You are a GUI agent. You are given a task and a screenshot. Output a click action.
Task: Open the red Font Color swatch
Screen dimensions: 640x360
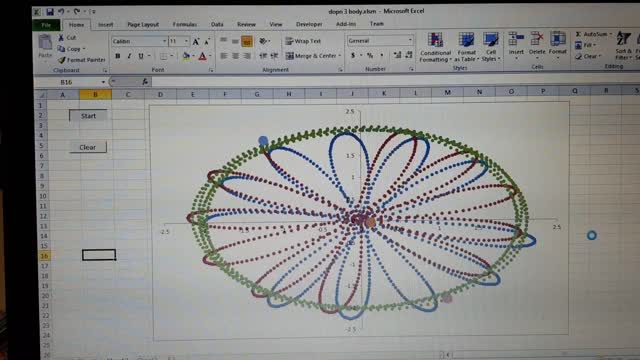click(x=202, y=56)
